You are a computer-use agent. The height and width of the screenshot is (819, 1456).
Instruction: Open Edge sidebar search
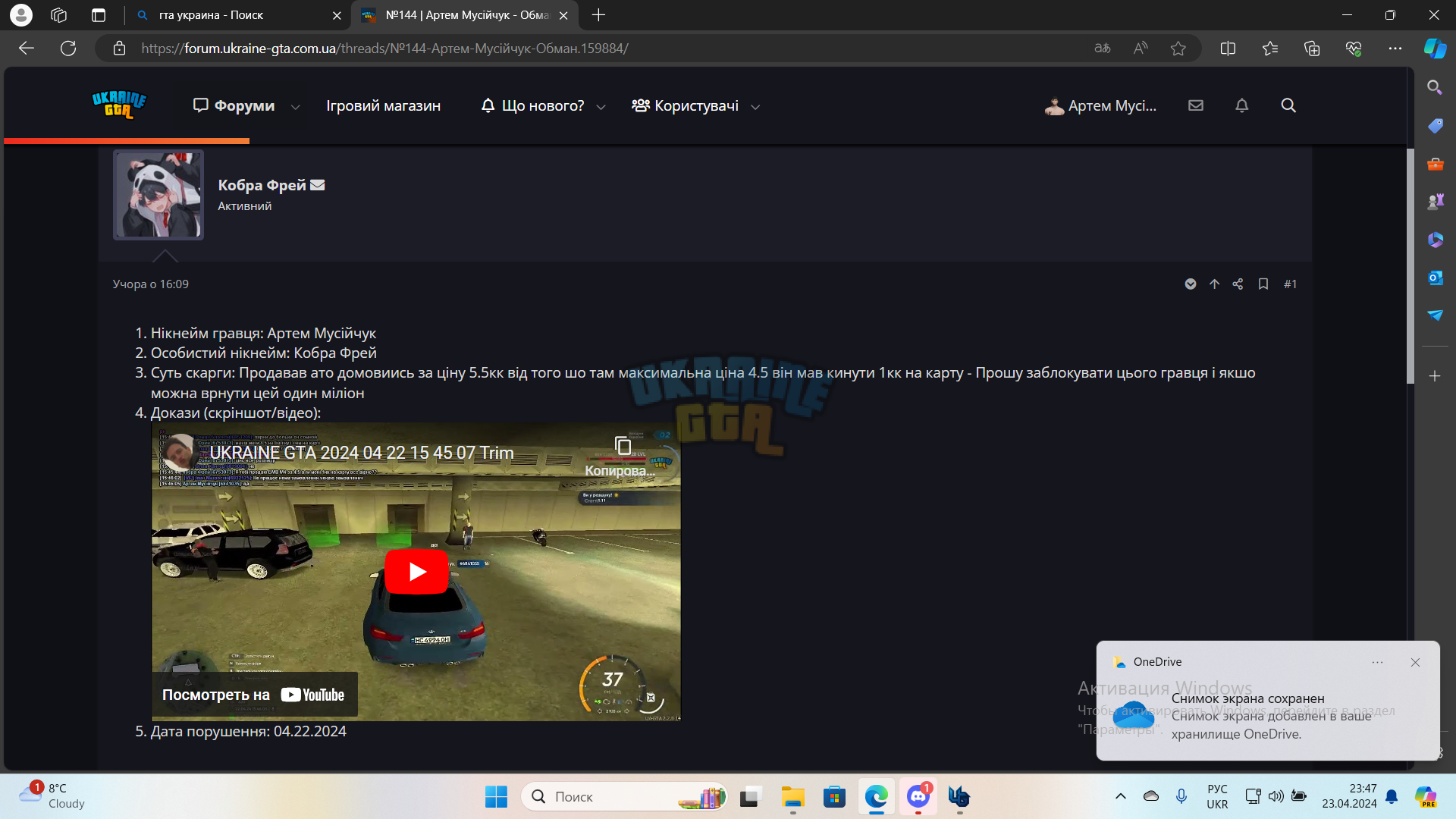pyautogui.click(x=1435, y=88)
